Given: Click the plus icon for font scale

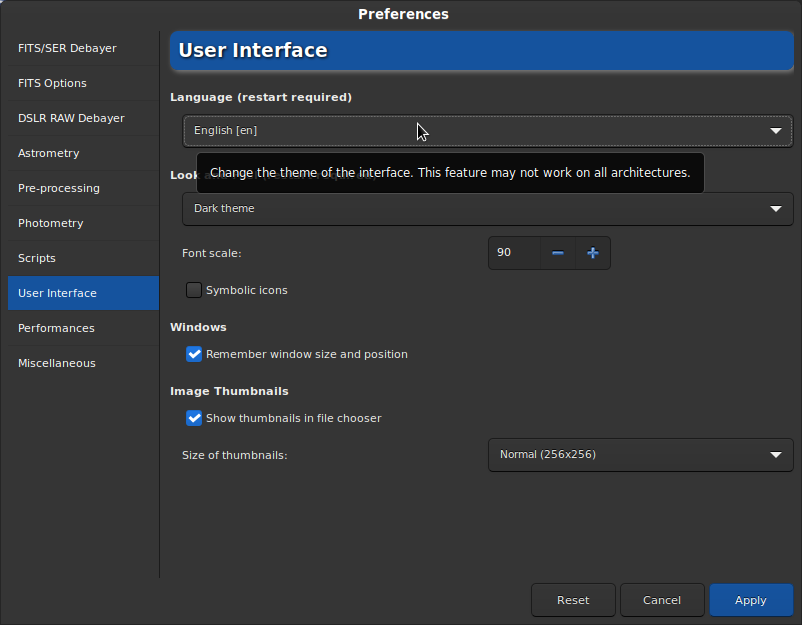Looking at the screenshot, I should [592, 253].
